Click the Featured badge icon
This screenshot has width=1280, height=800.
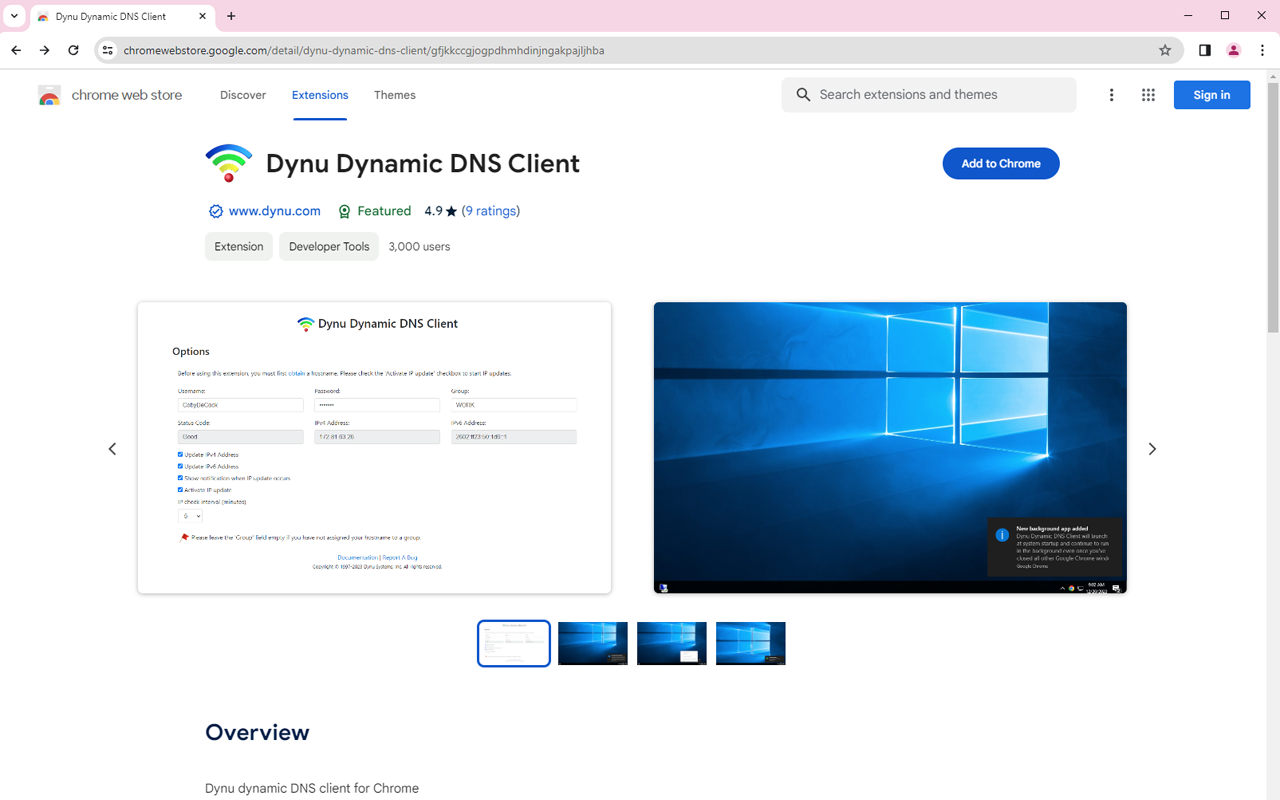[344, 211]
